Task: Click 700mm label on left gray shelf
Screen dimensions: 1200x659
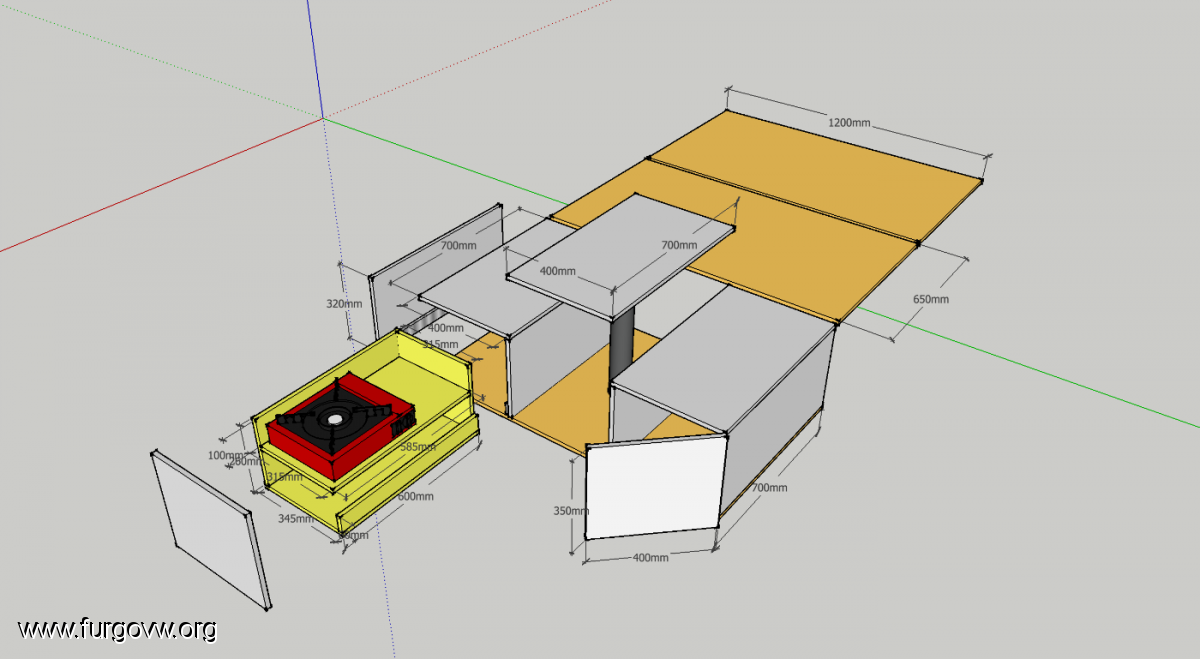Action: [459, 245]
